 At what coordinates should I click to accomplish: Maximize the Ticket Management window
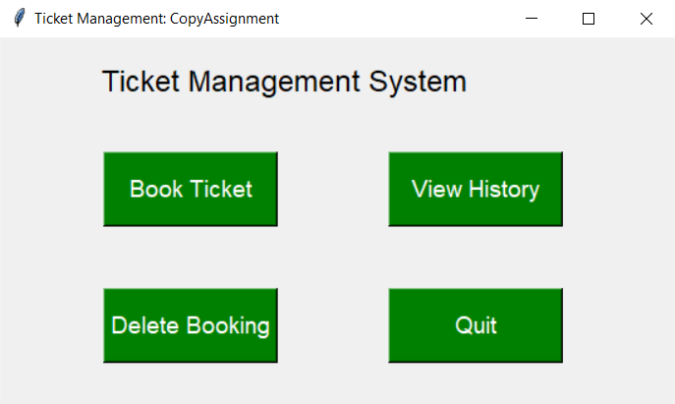click(x=588, y=19)
